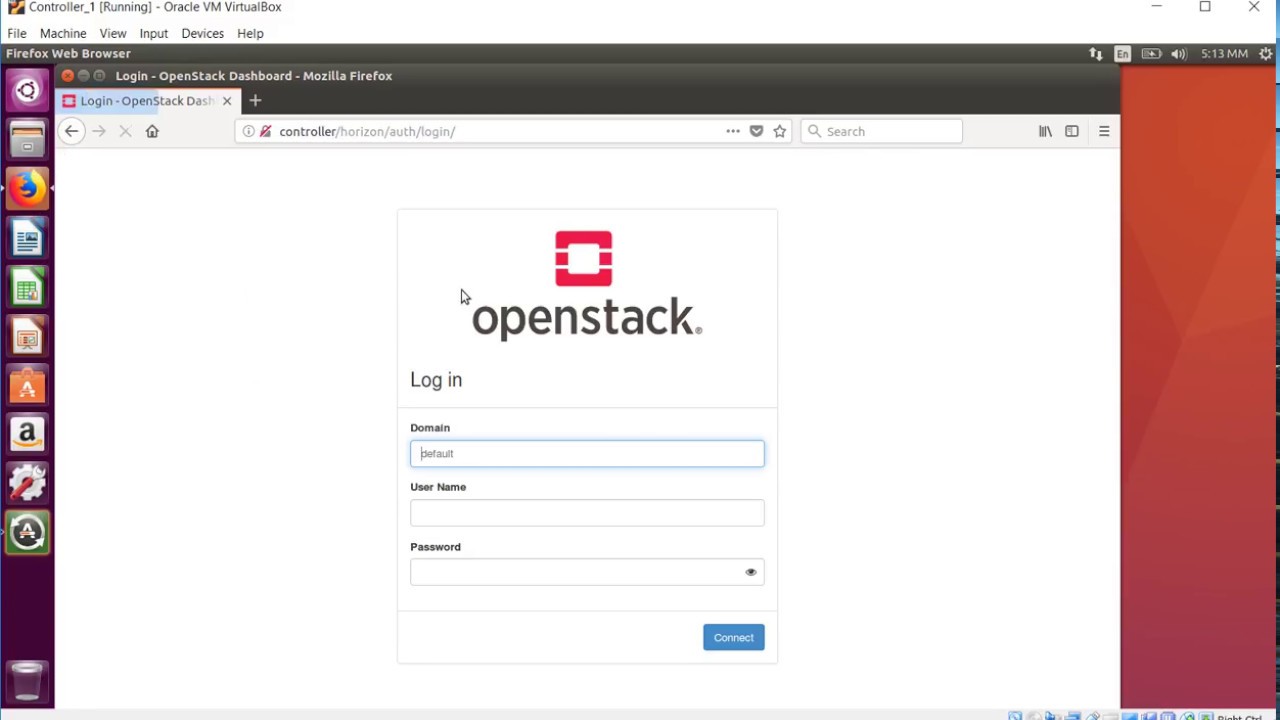Open Amazon launcher icon
Image resolution: width=1280 pixels, height=720 pixels.
pos(27,434)
